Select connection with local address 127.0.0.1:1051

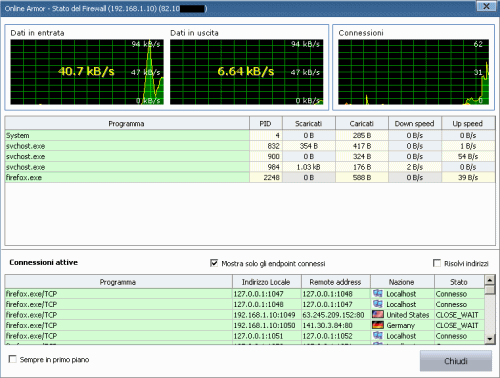pos(245,336)
